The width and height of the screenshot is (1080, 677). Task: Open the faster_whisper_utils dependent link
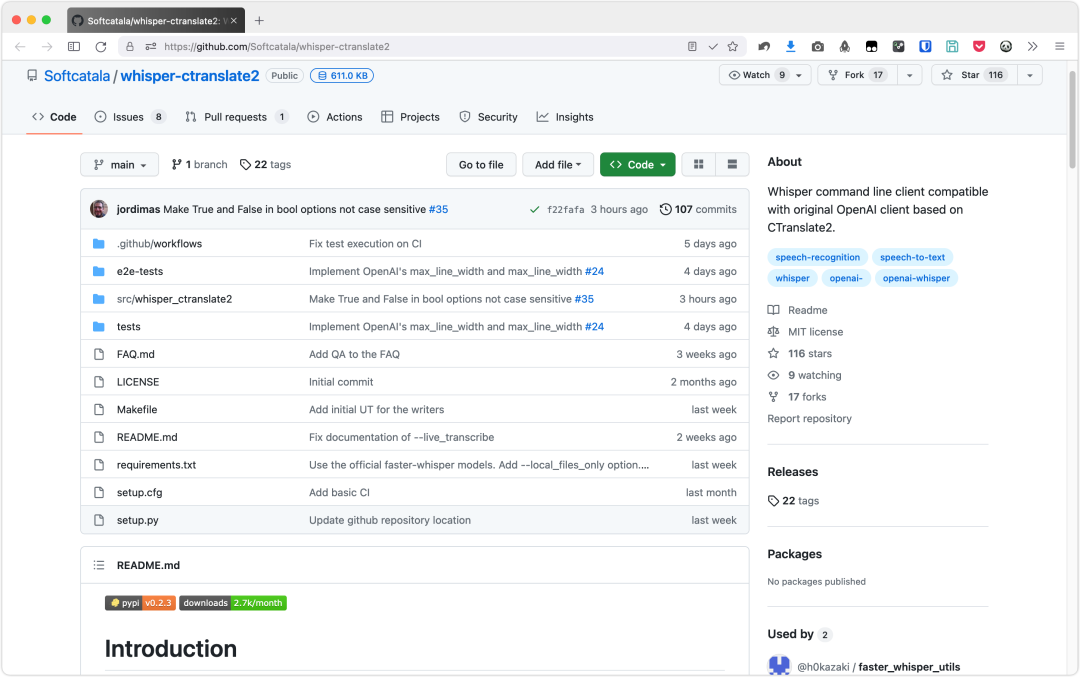[x=909, y=667]
